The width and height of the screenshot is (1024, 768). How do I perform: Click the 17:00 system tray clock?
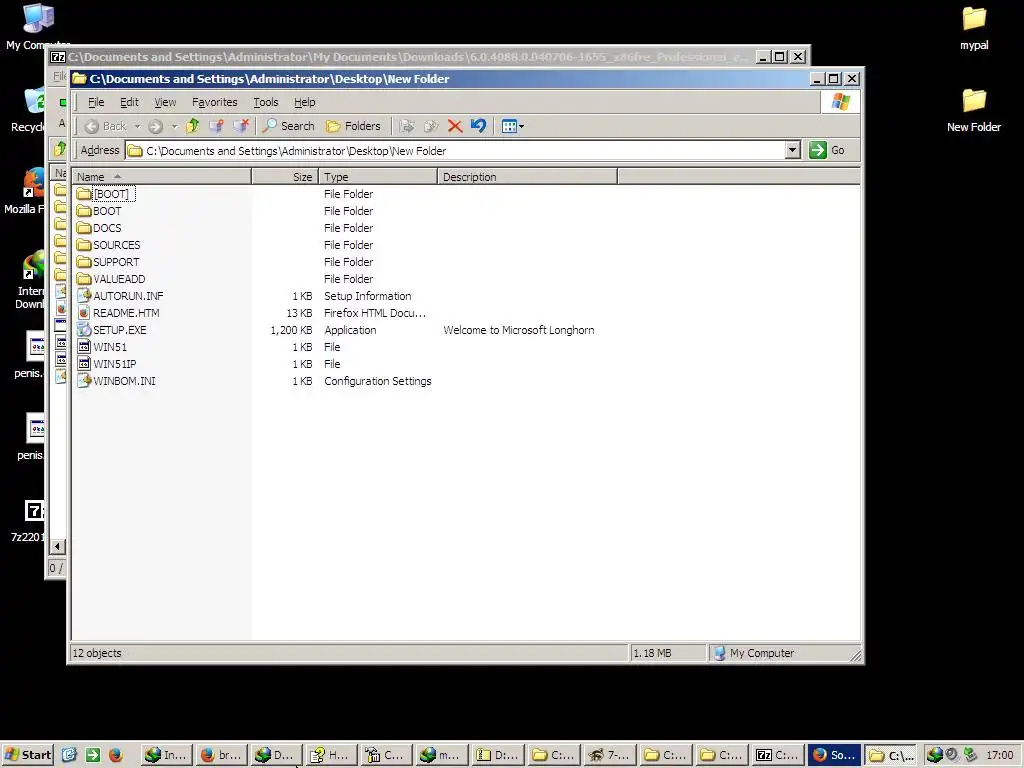pos(1000,755)
